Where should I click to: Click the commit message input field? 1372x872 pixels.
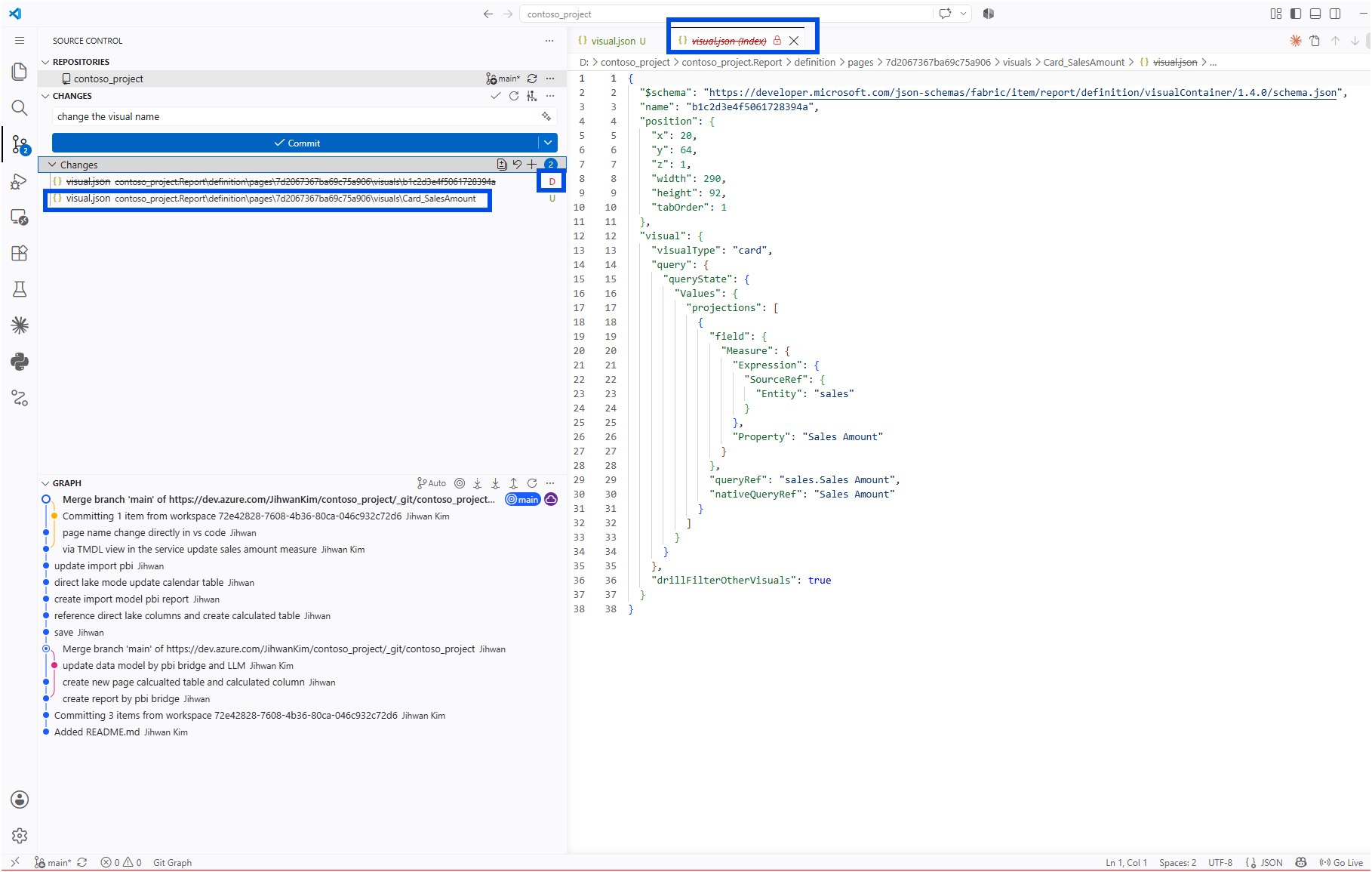[296, 116]
